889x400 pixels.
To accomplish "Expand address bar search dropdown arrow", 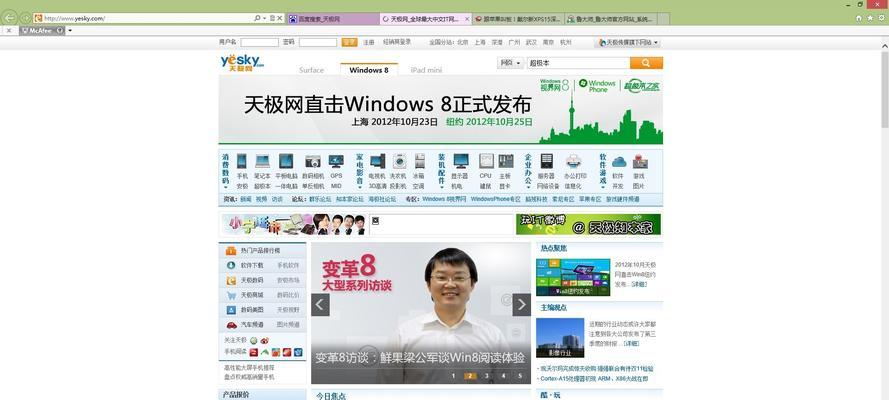I will tap(264, 19).
